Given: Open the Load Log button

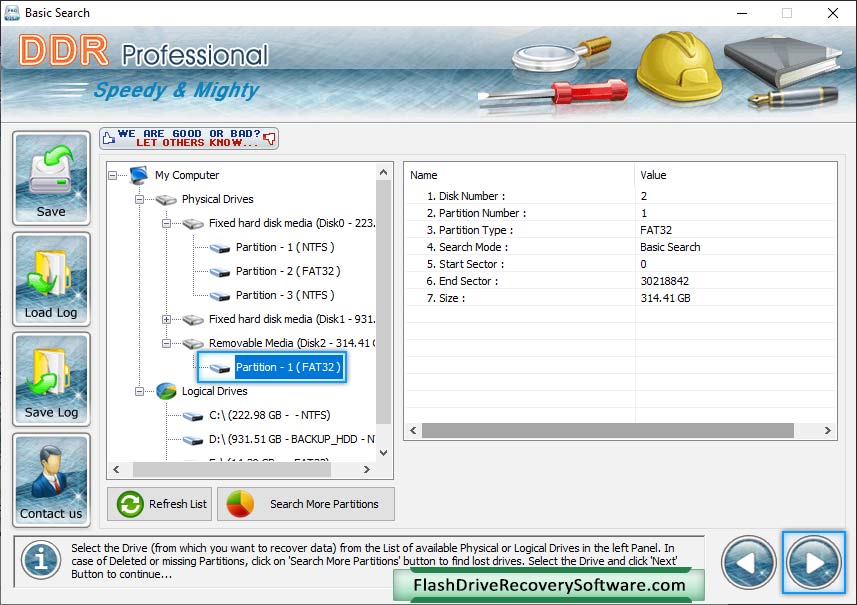Looking at the screenshot, I should pos(51,279).
